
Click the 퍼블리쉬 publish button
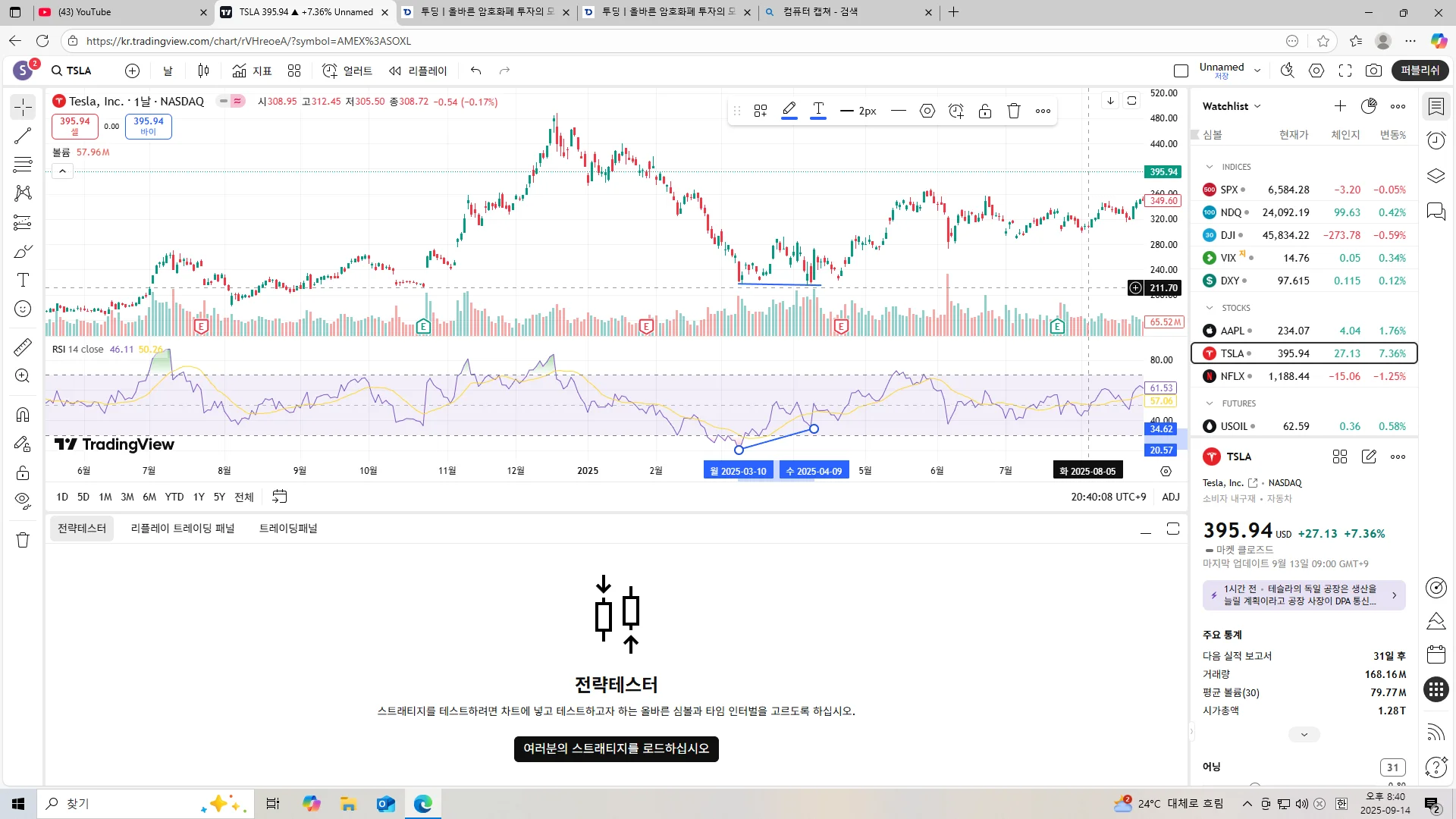[x=1420, y=71]
